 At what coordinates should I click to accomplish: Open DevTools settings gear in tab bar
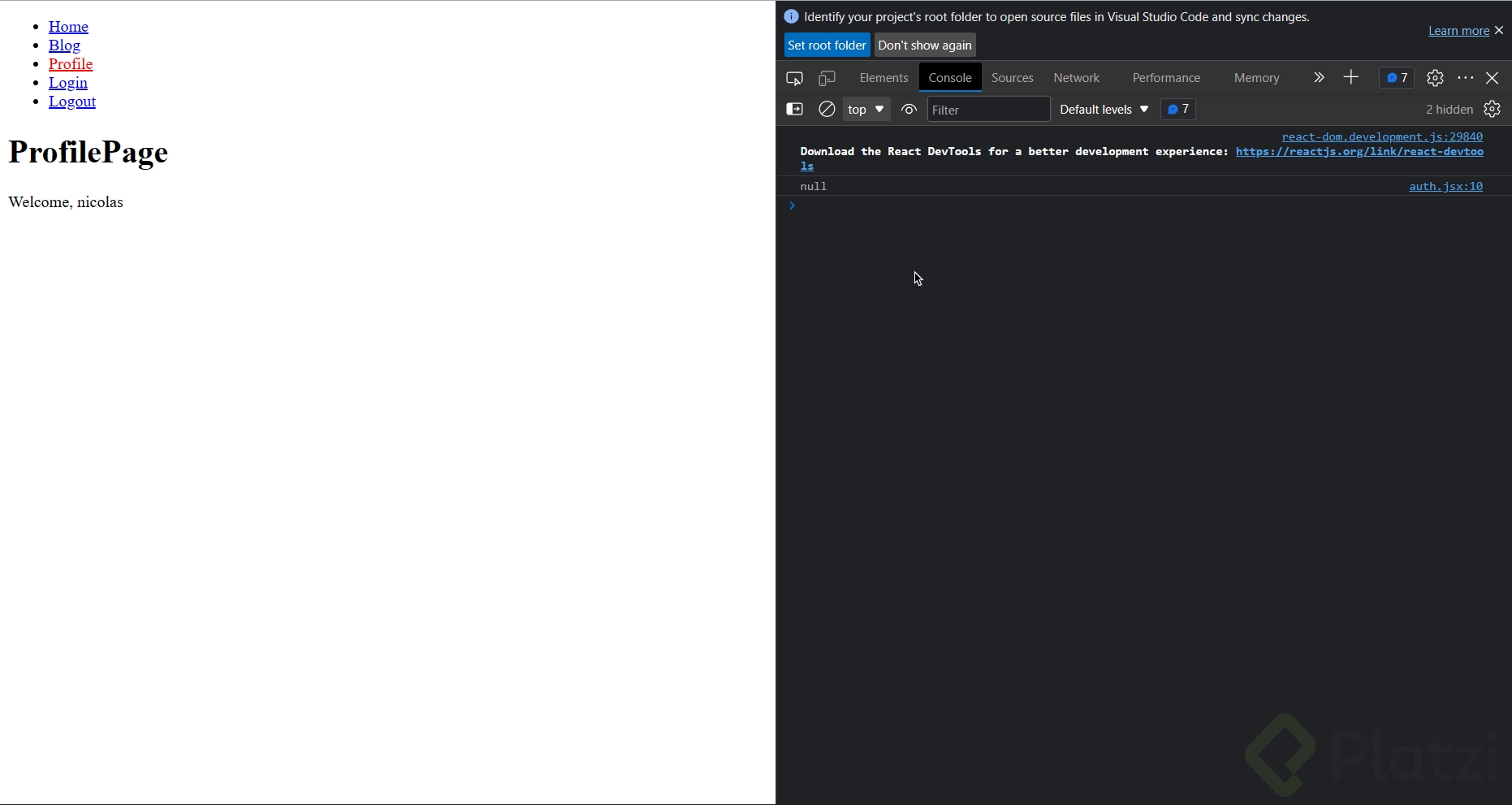point(1435,78)
